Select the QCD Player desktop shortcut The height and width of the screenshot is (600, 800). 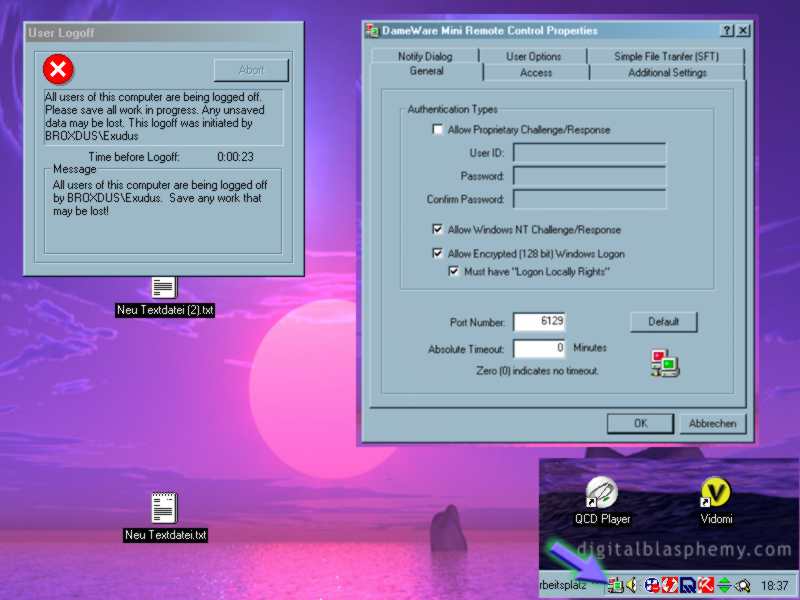point(603,501)
